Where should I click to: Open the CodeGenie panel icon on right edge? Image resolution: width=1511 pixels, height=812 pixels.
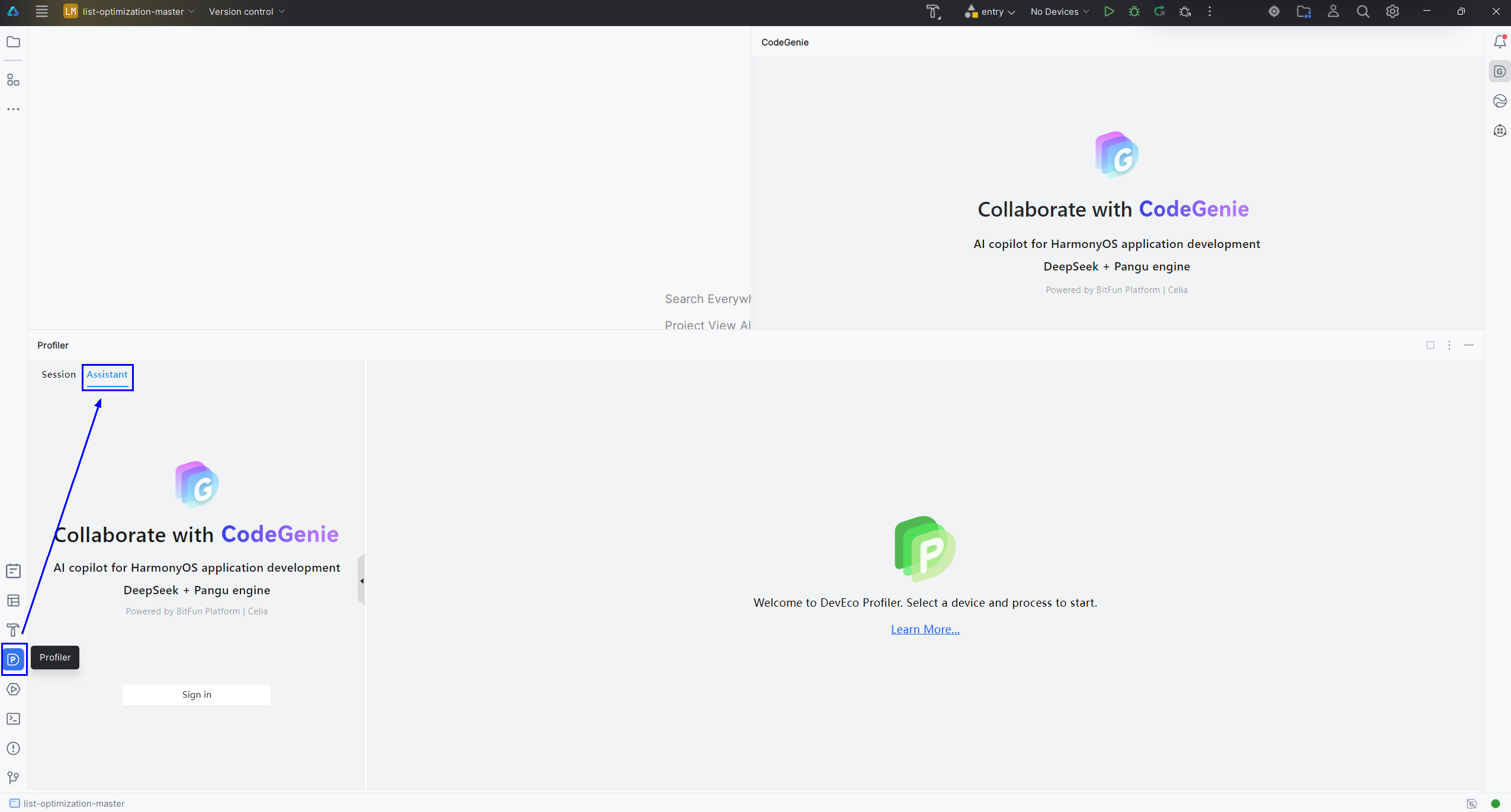point(1500,70)
